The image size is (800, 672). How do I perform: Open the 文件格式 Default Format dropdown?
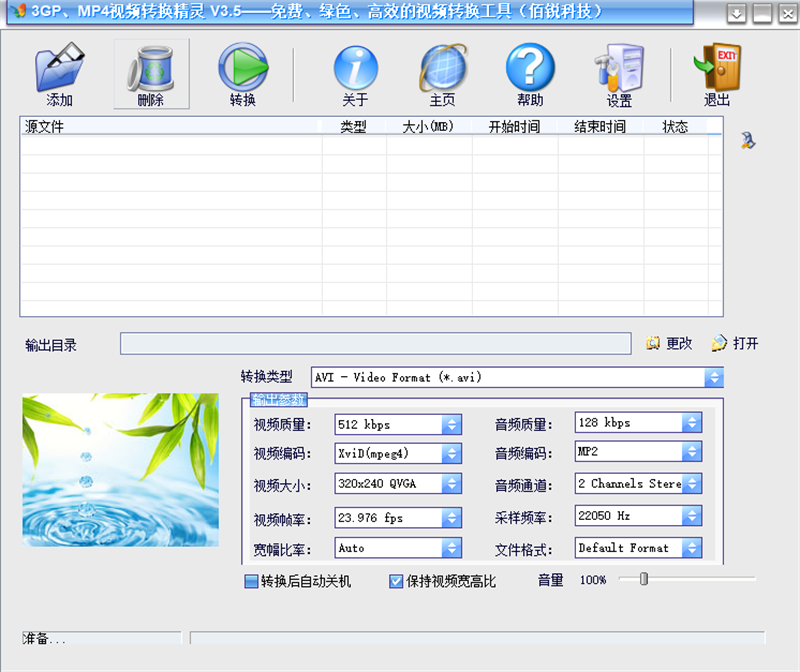tap(692, 548)
